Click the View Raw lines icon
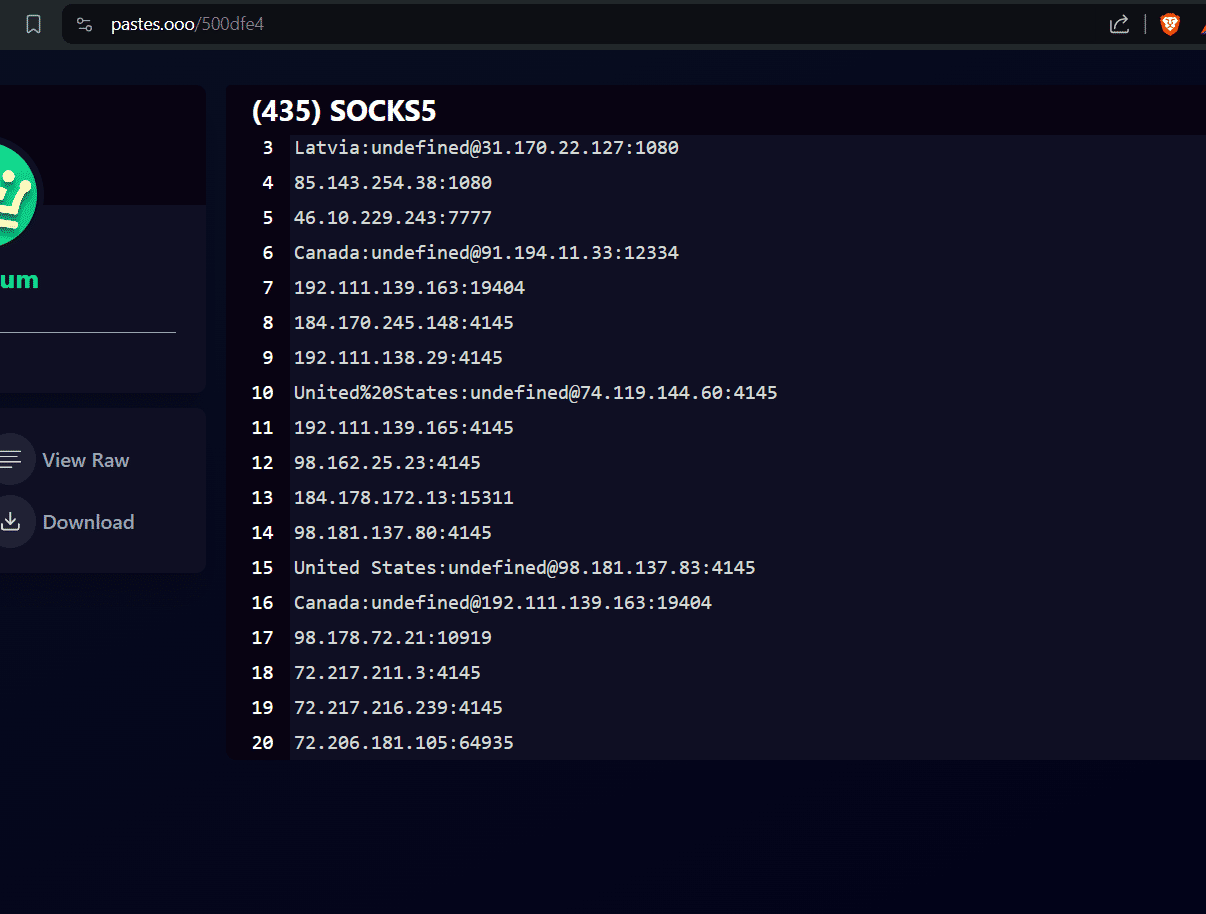1206x914 pixels. [11, 460]
